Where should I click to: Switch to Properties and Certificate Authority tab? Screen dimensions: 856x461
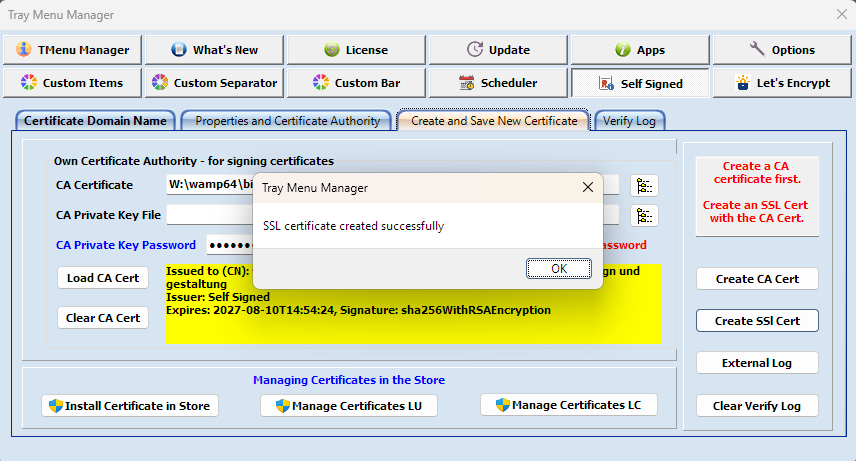coord(287,121)
